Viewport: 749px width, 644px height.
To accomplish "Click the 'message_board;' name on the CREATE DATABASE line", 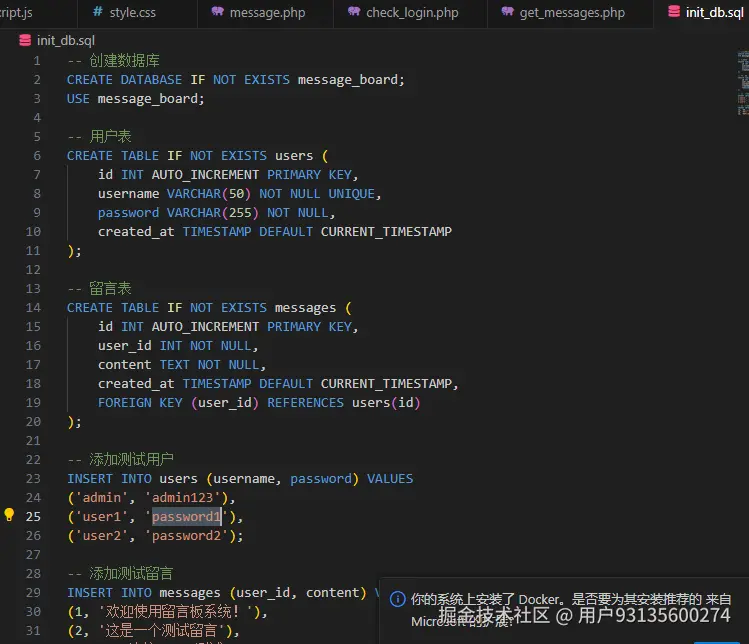I will coord(351,80).
